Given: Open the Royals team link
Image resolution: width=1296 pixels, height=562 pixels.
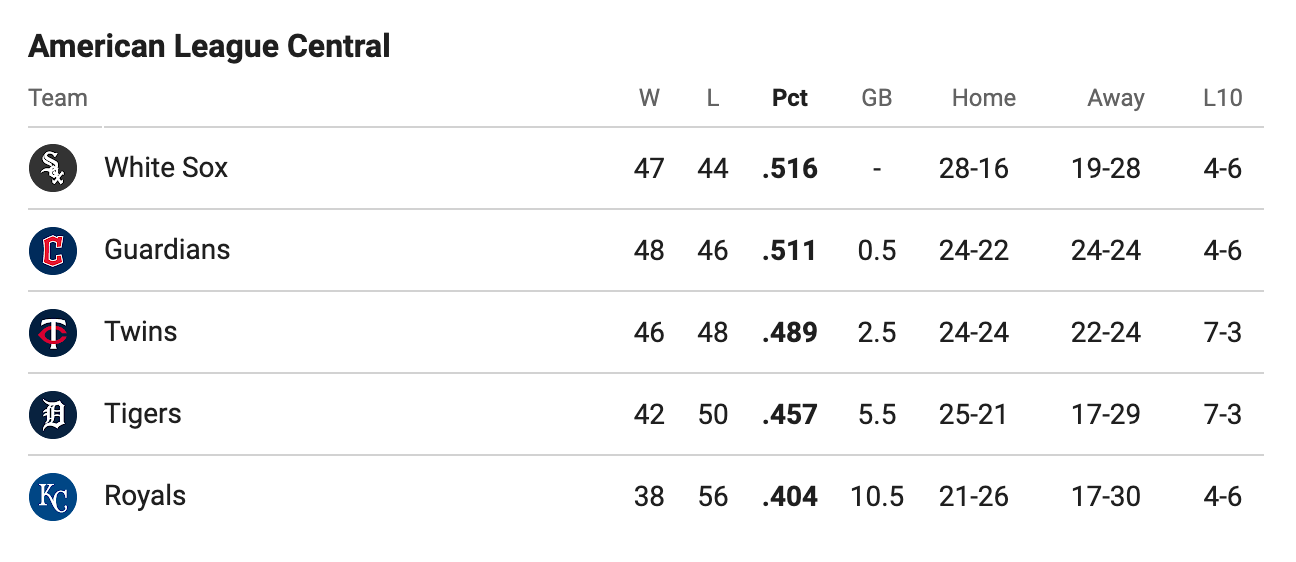Looking at the screenshot, I should tap(145, 496).
